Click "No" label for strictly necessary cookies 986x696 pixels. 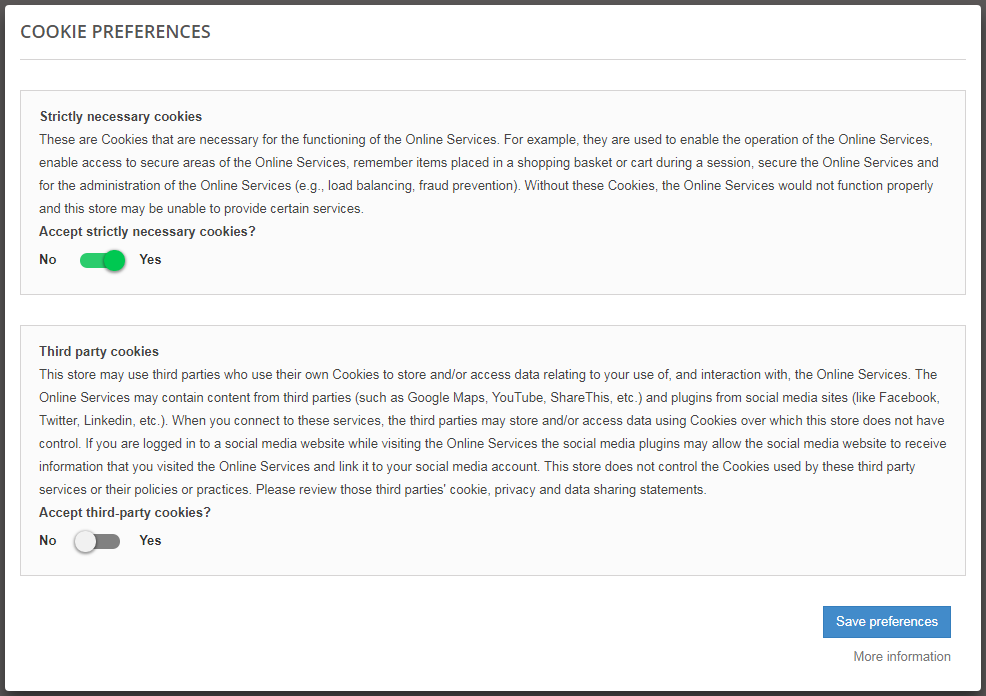pos(48,260)
